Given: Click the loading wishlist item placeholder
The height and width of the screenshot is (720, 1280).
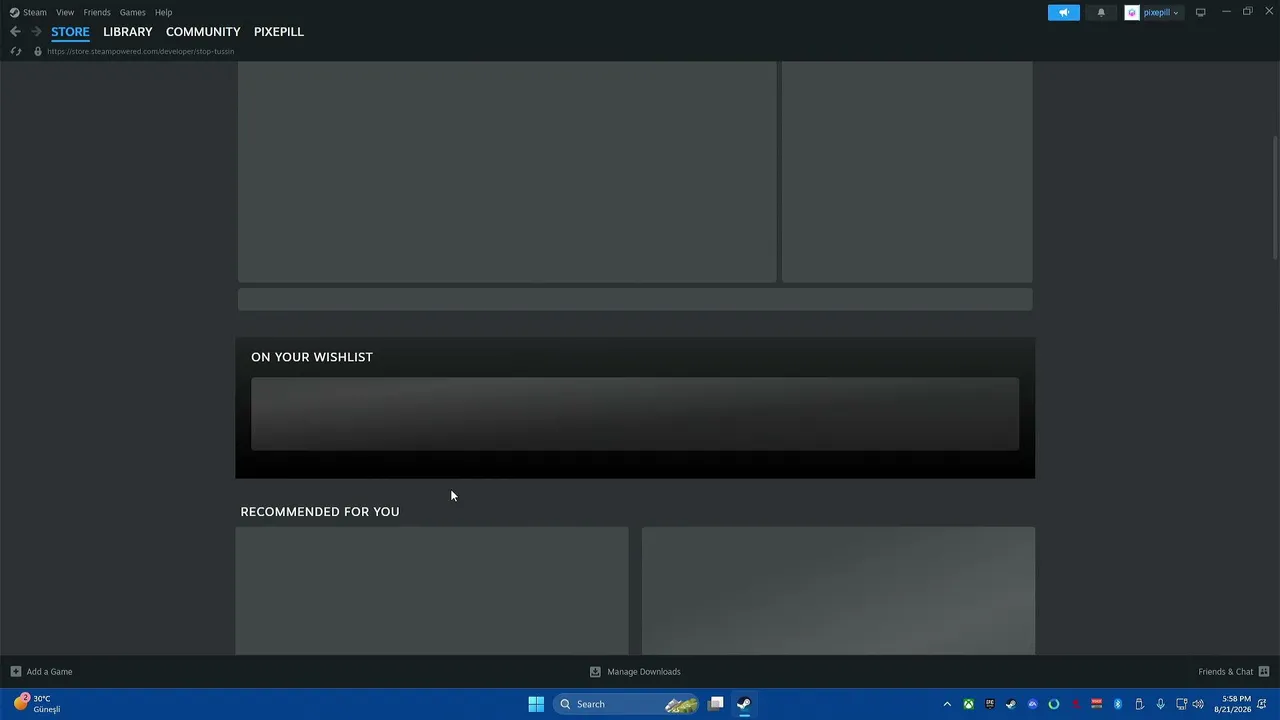Looking at the screenshot, I should [635, 414].
